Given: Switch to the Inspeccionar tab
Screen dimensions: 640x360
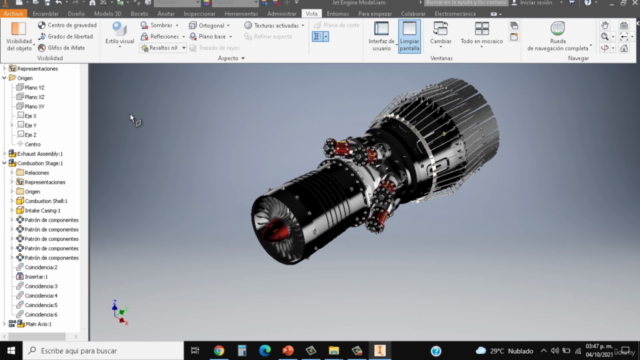Looking at the screenshot, I should (x=199, y=13).
